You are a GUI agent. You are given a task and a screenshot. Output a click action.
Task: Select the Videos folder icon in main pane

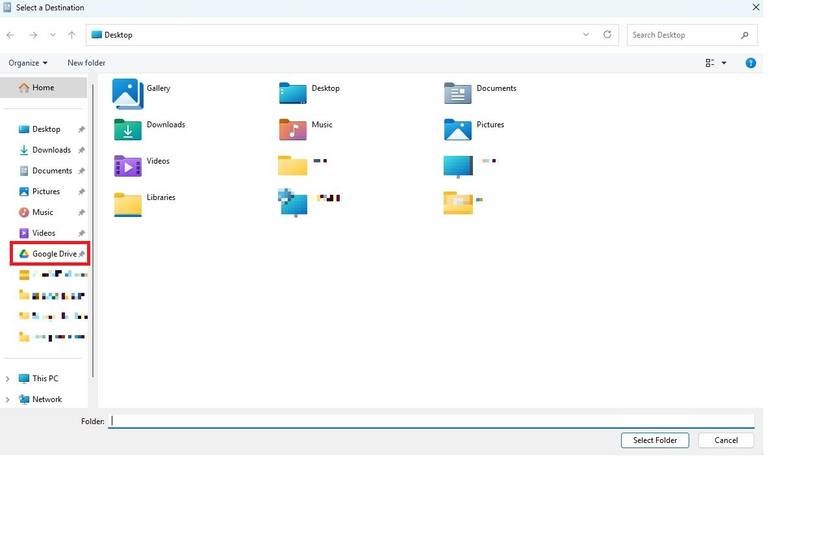pos(128,165)
